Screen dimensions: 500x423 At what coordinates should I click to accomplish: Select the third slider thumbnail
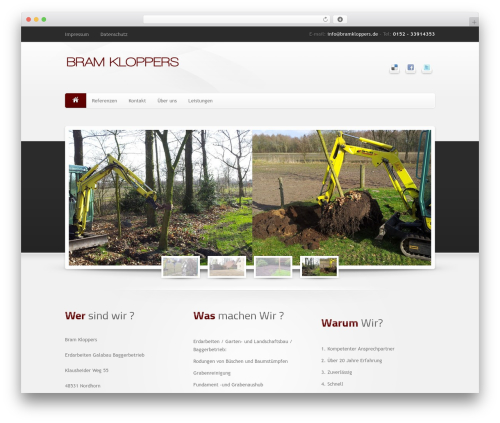273,267
